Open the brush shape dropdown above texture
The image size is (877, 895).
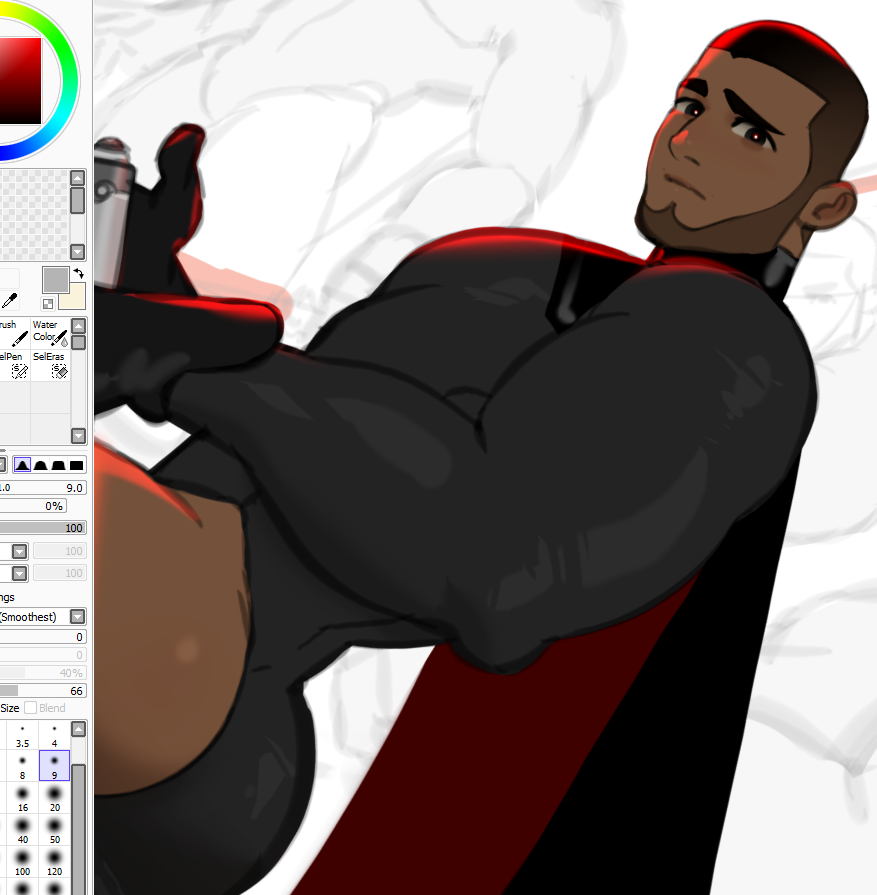[x=19, y=551]
